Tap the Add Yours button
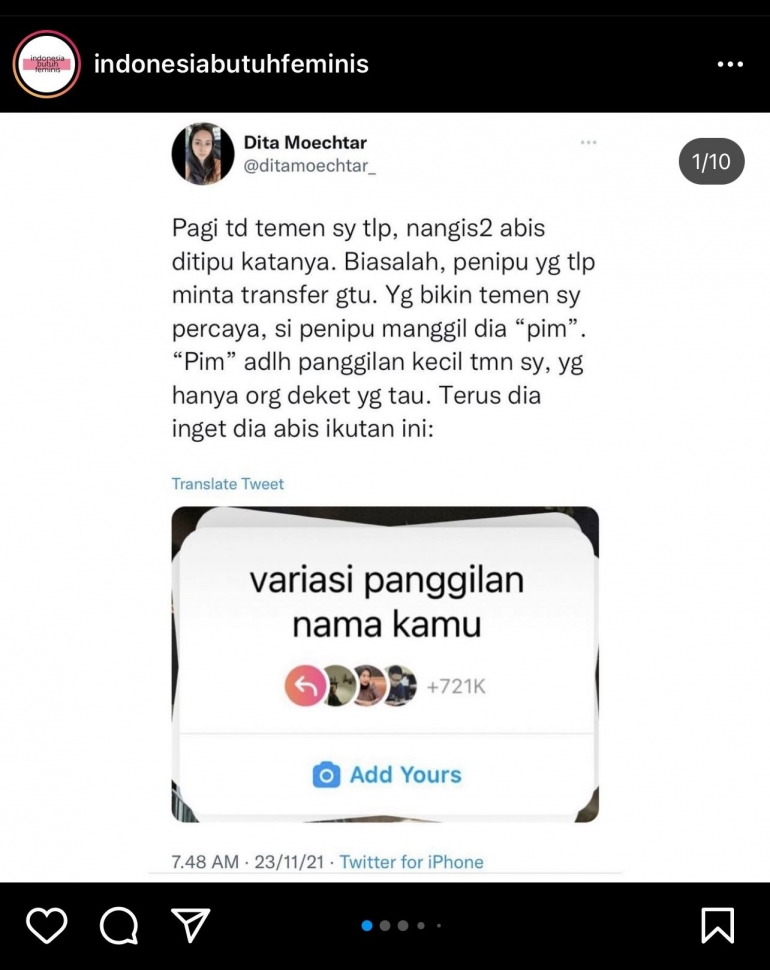Screen dimensions: 770x970 point(387,775)
